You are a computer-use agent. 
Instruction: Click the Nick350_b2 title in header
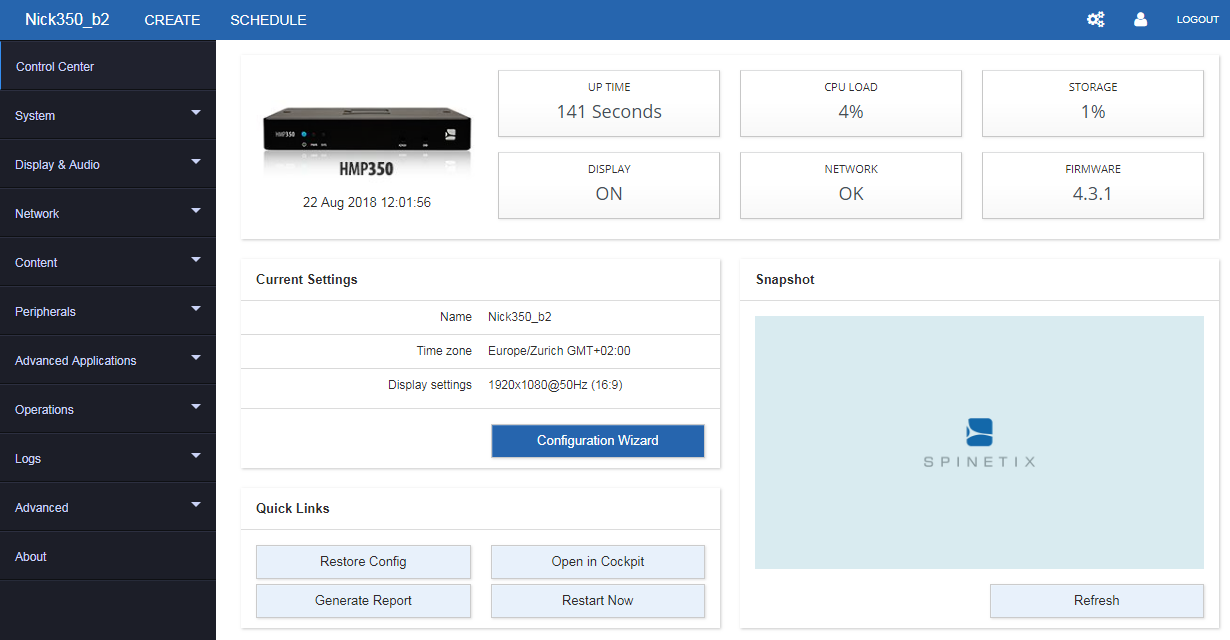point(67,20)
